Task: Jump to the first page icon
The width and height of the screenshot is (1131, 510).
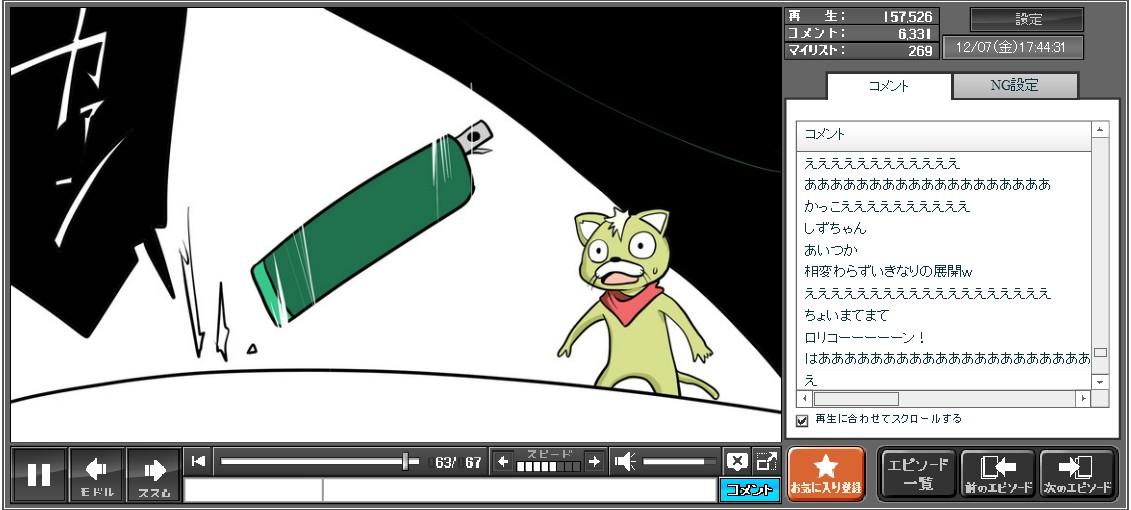Action: coord(198,461)
